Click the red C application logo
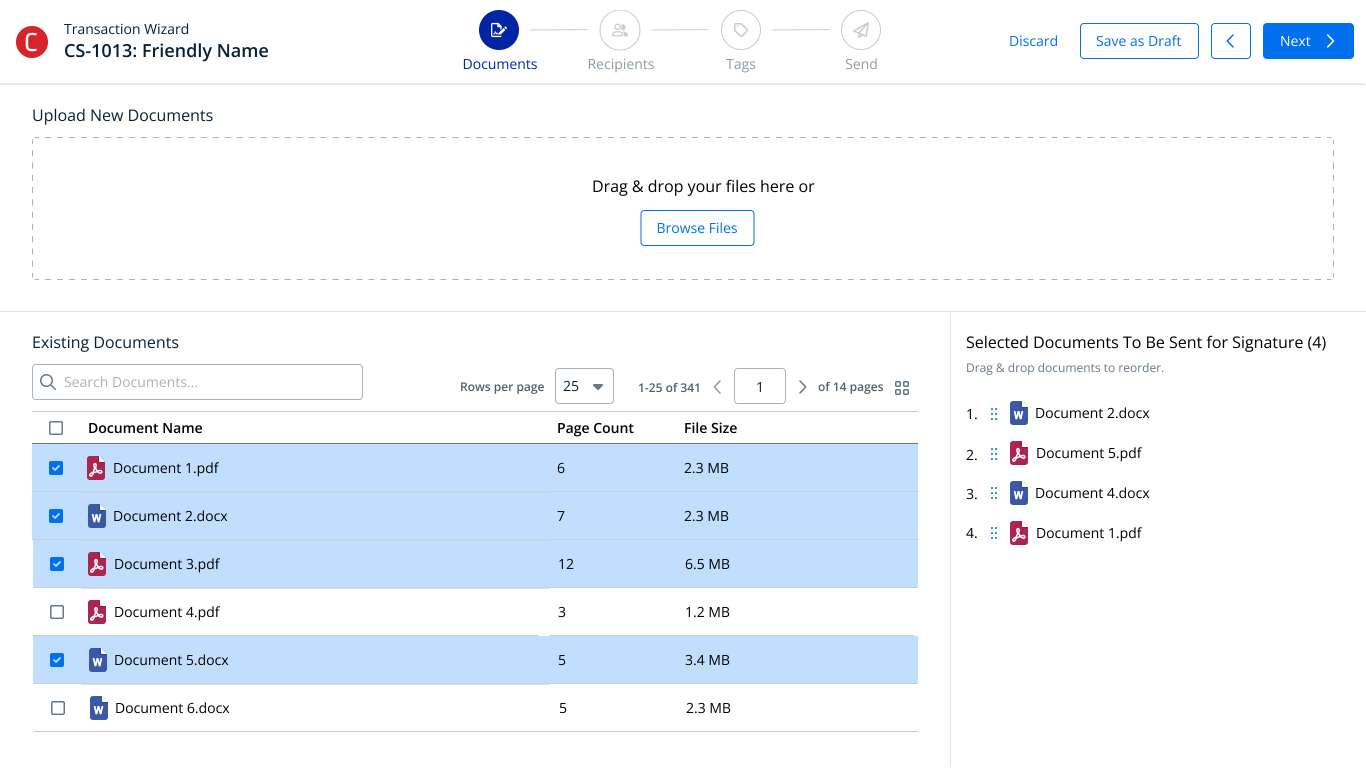This screenshot has height=768, width=1366. (32, 41)
